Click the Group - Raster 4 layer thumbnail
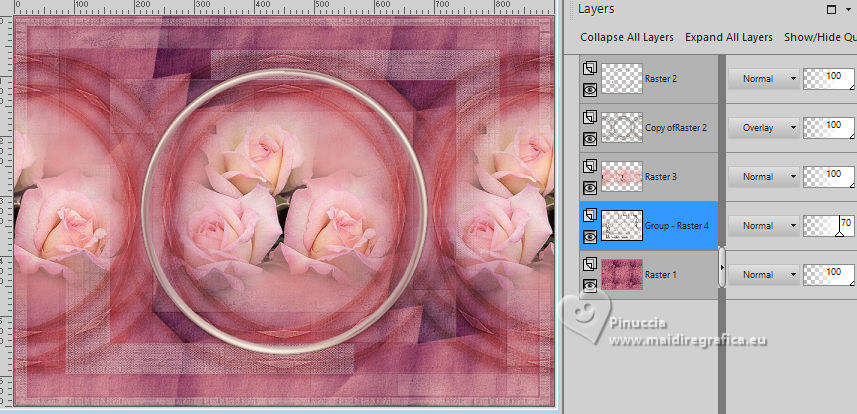857x414 pixels. pos(622,225)
